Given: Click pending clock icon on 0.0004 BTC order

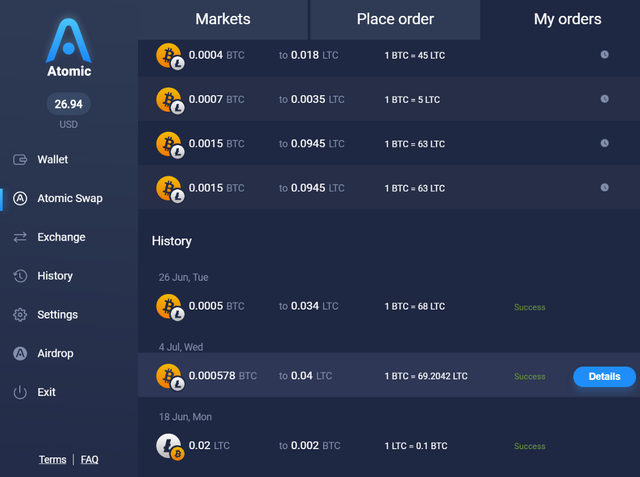Looking at the screenshot, I should coord(604,54).
